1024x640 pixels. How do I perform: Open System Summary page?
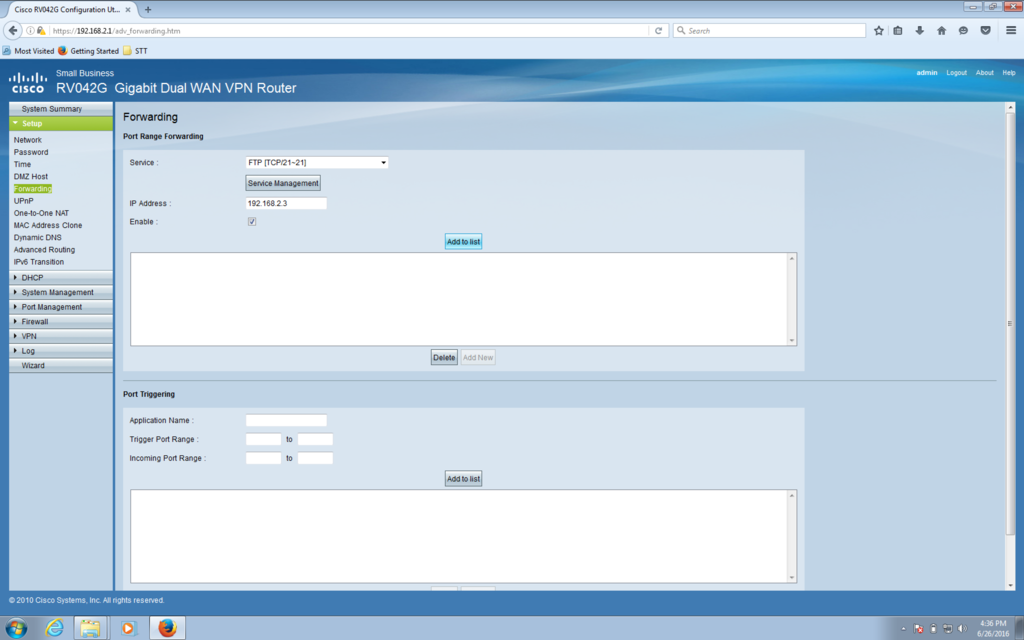pyautogui.click(x=61, y=108)
